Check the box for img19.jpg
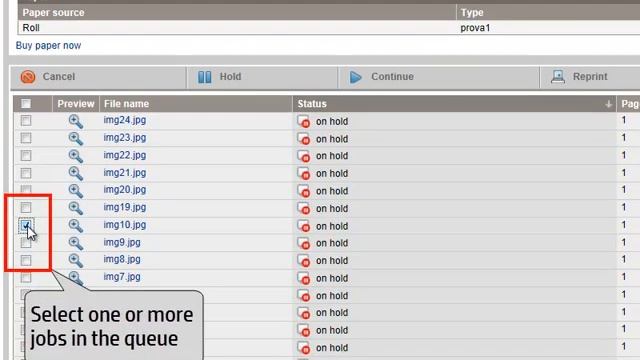The image size is (640, 360). click(26, 207)
